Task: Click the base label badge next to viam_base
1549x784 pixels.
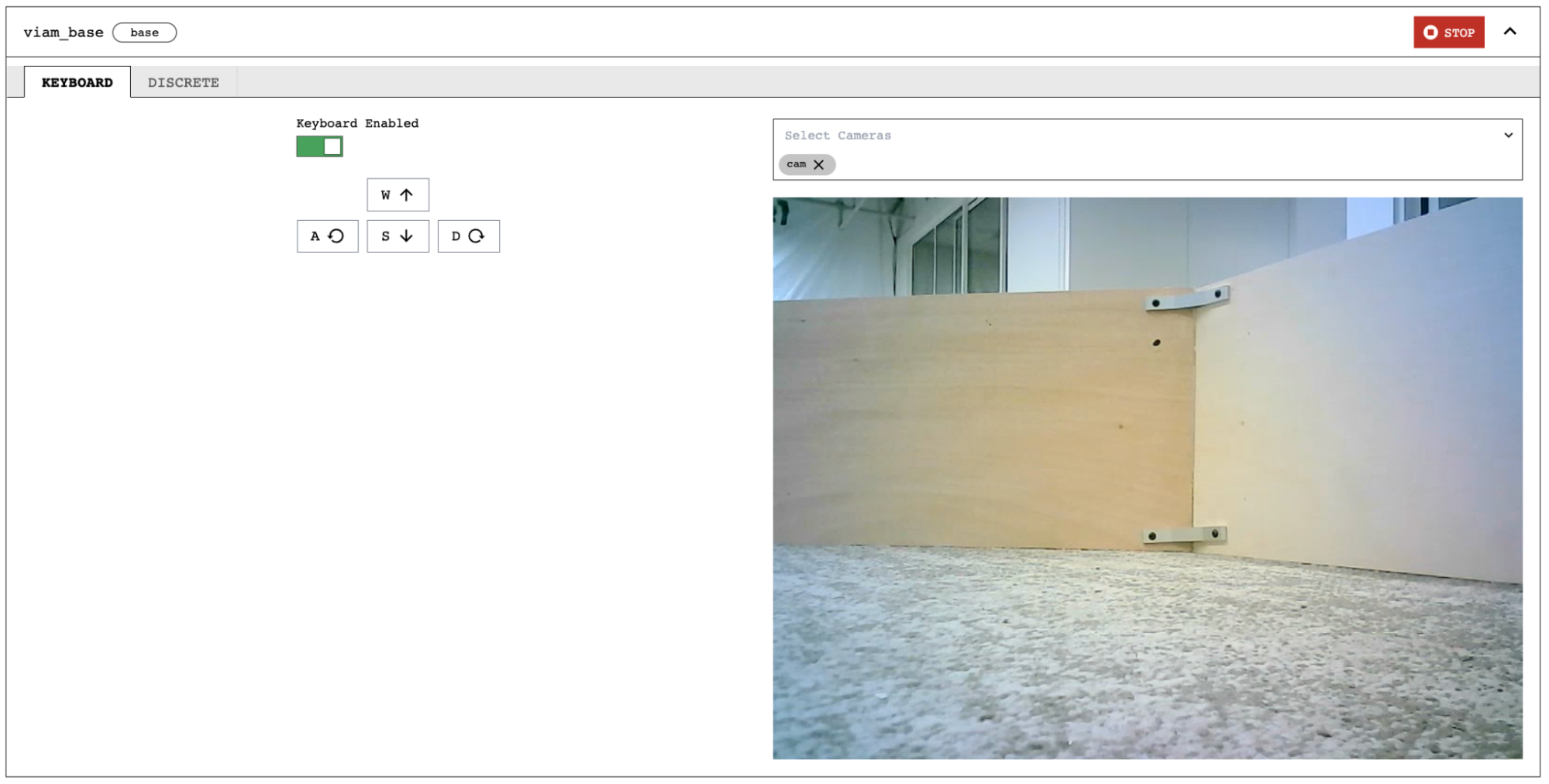Action: pos(144,32)
